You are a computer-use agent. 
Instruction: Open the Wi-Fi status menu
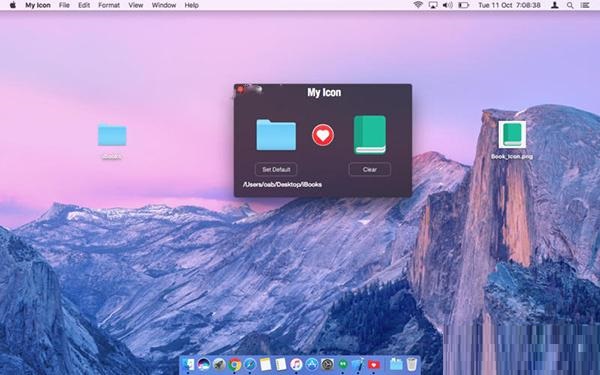tap(418, 5)
